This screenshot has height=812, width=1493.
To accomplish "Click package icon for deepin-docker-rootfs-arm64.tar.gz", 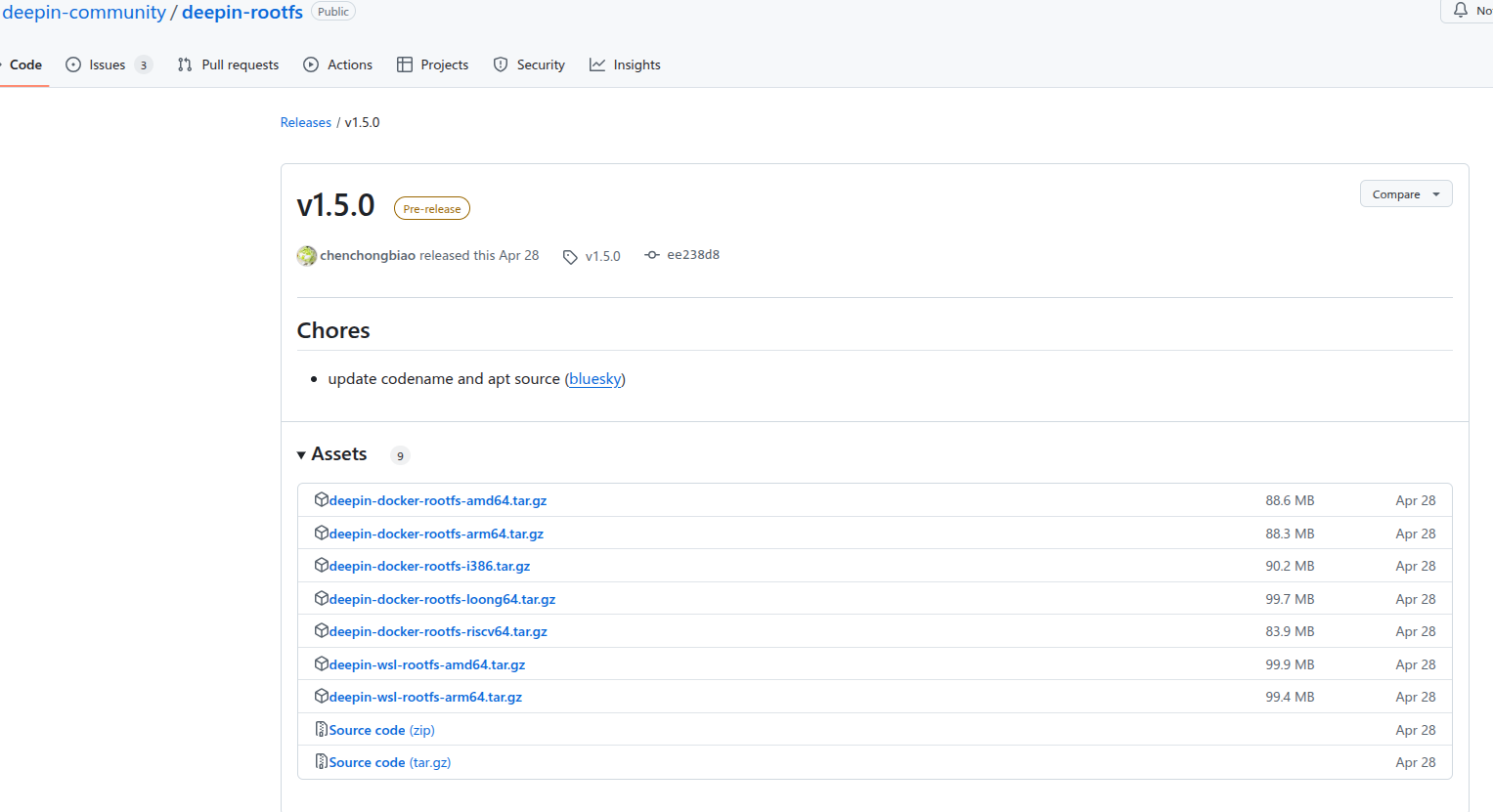I will click(322, 533).
